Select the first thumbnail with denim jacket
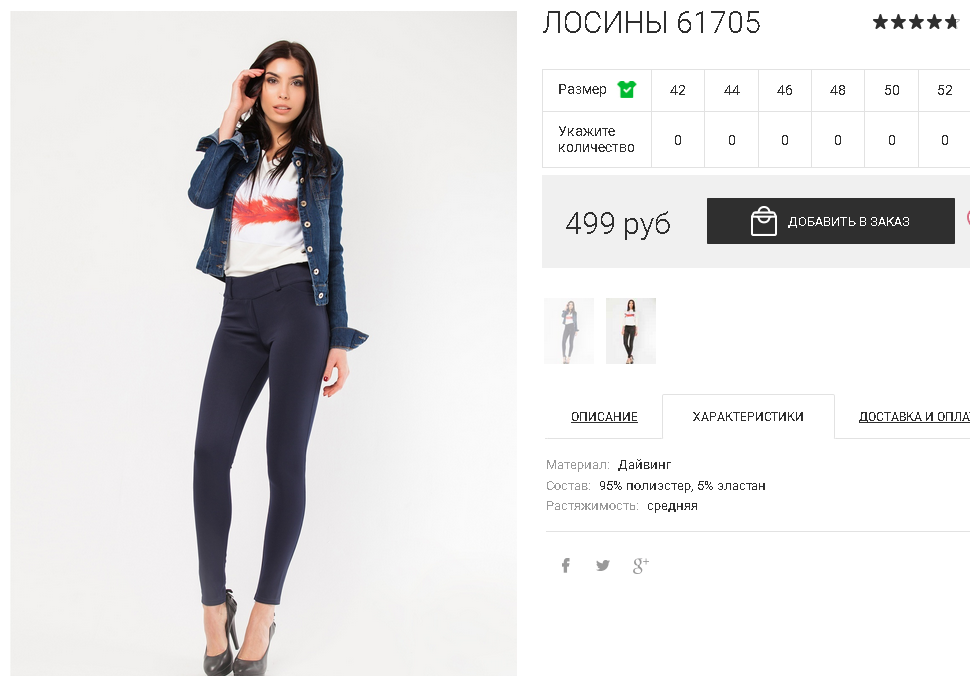970x676 pixels. coord(569,331)
